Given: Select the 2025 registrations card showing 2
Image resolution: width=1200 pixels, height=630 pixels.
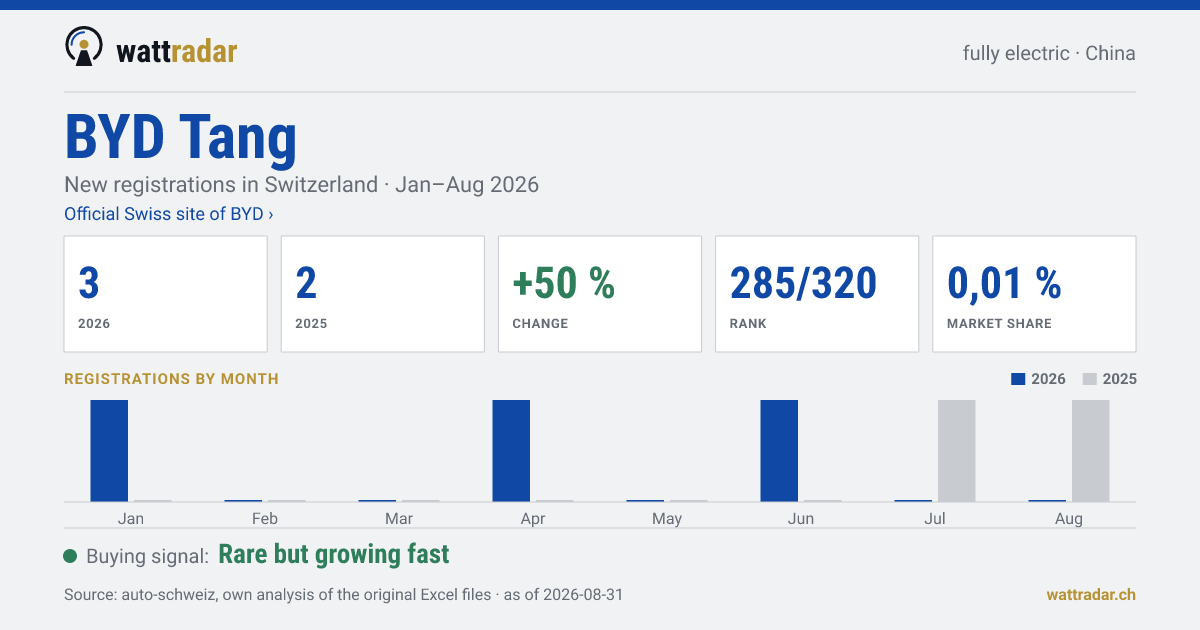Looking at the screenshot, I should pos(383,294).
